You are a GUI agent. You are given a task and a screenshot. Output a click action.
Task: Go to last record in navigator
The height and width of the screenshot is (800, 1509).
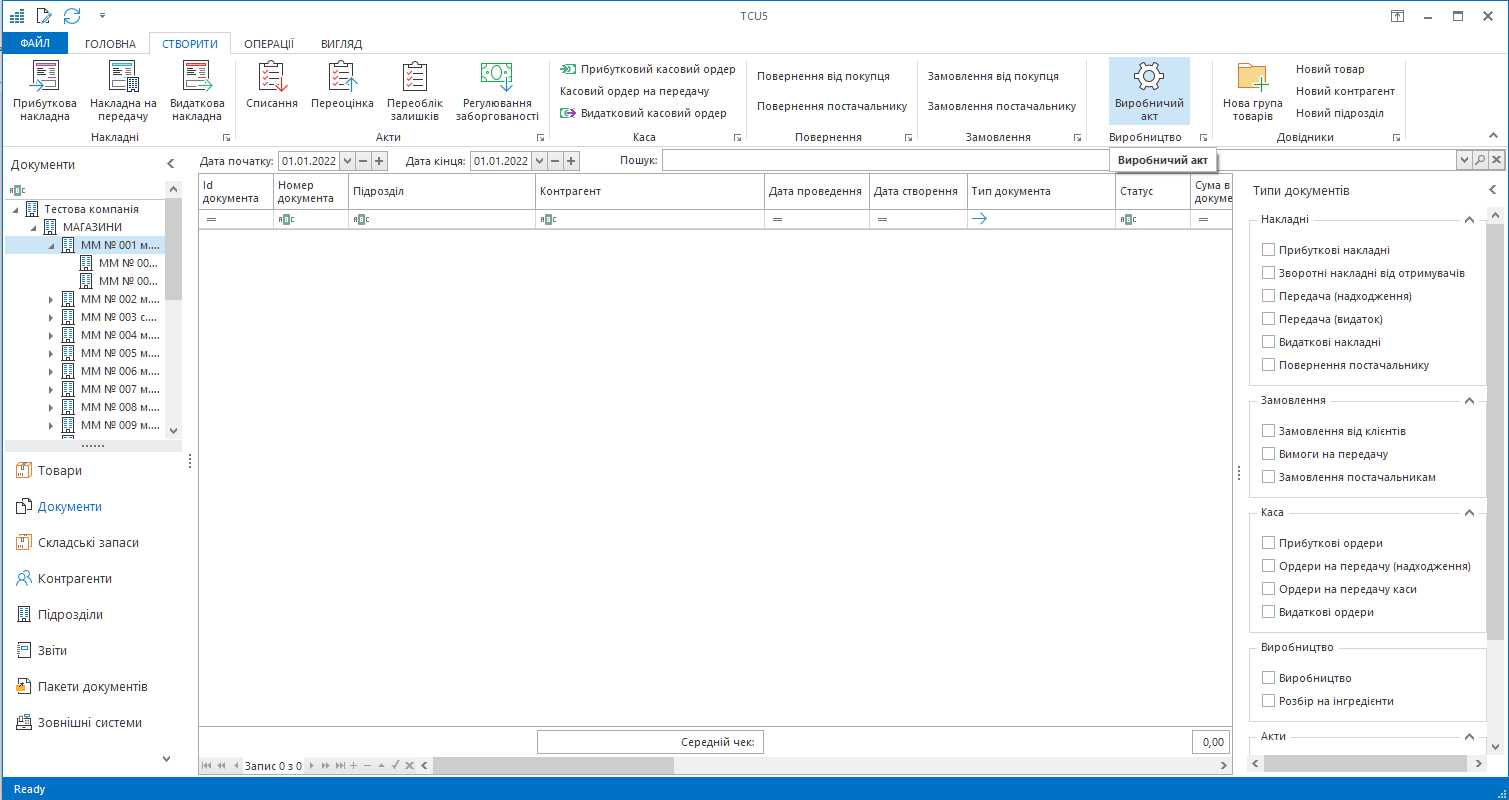click(341, 765)
